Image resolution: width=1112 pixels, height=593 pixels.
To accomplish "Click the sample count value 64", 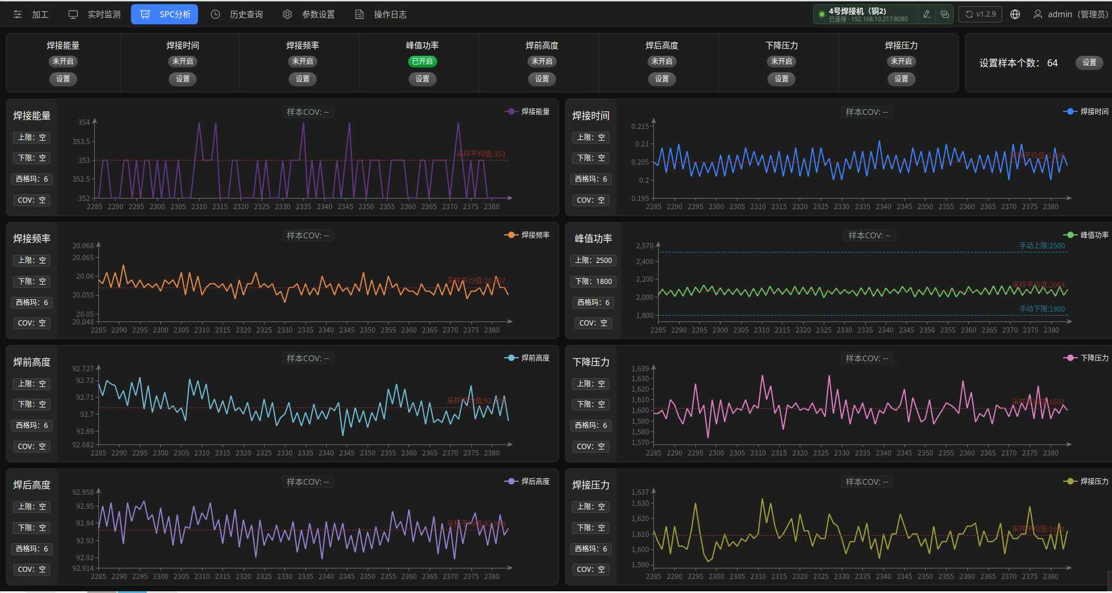I will tap(1052, 63).
